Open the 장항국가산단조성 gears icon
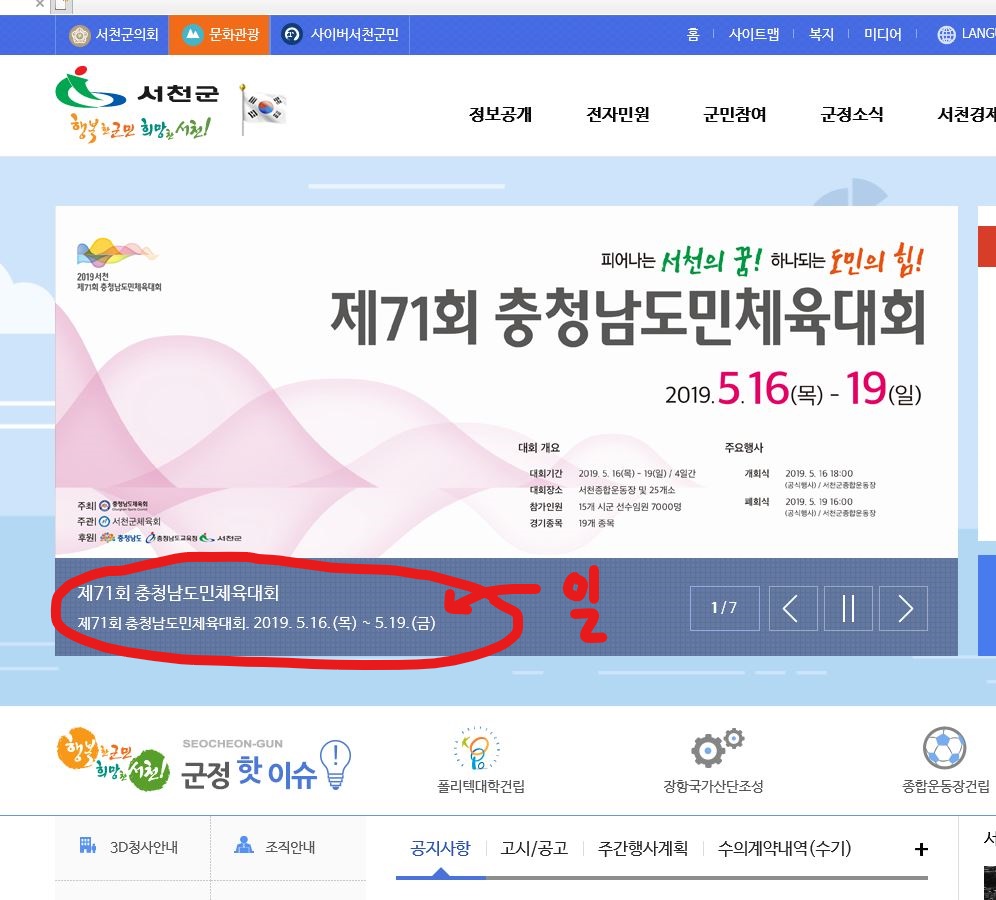 click(x=717, y=748)
